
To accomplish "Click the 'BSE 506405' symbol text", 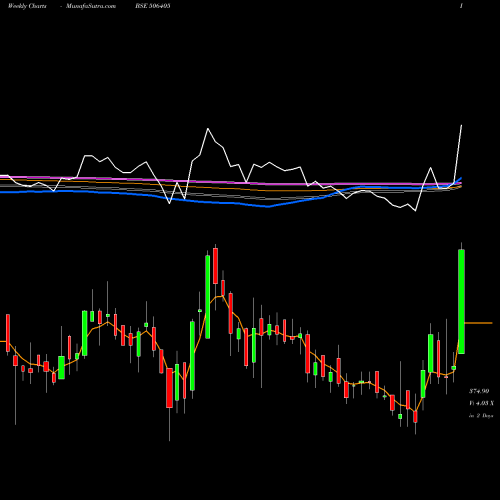I will [153, 6].
